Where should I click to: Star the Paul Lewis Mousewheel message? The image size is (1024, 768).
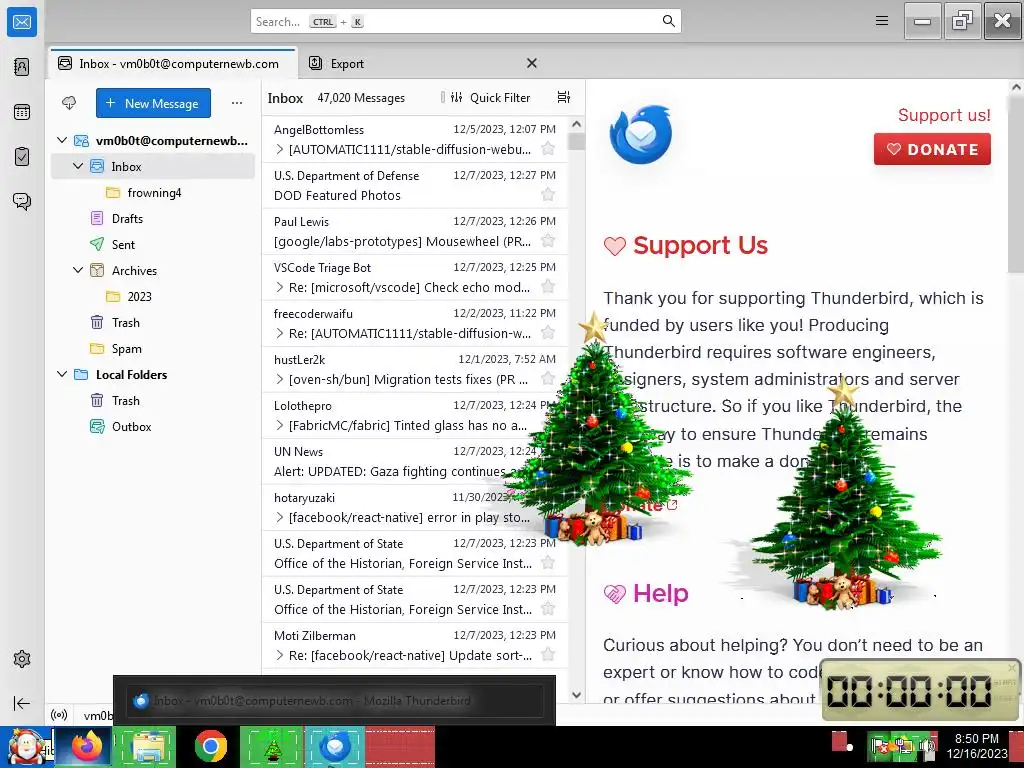click(548, 241)
